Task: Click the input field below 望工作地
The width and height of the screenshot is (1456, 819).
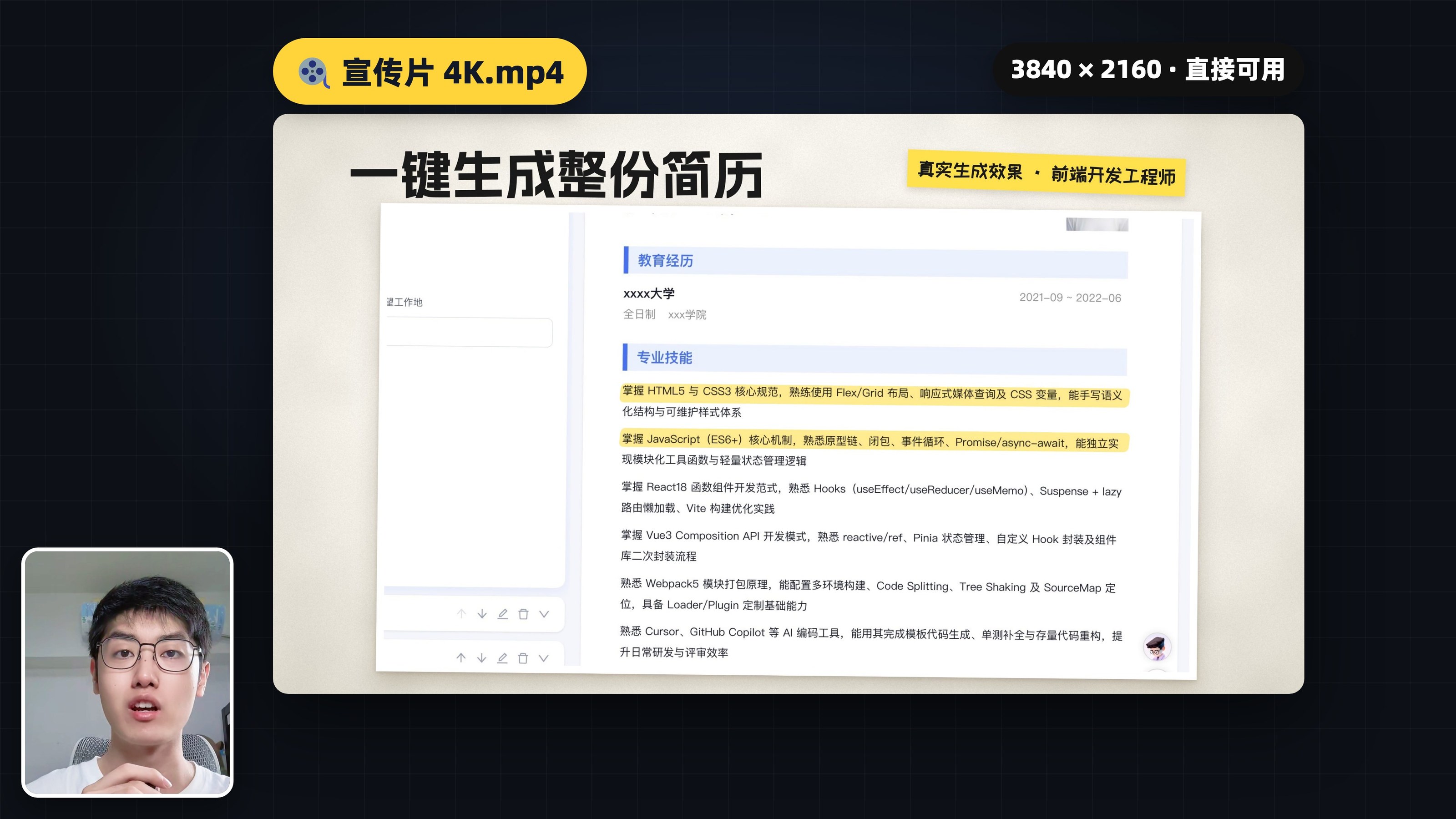Action: pyautogui.click(x=469, y=332)
